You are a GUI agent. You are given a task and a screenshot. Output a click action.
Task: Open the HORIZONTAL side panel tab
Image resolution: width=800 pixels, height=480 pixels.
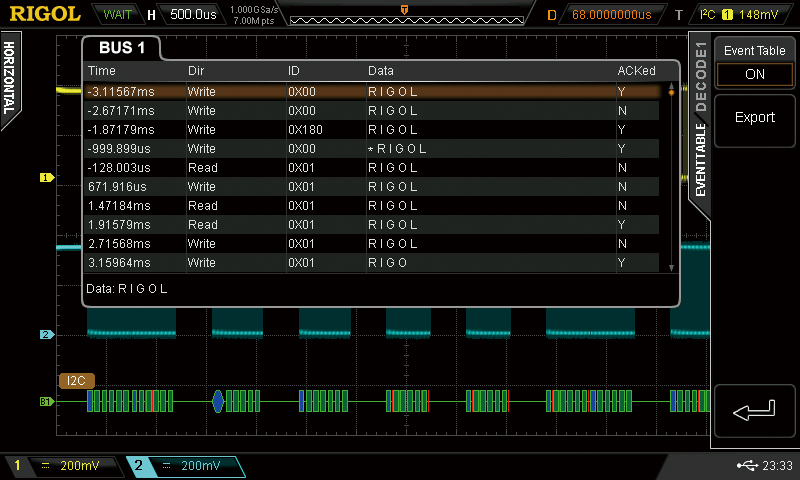pos(10,79)
